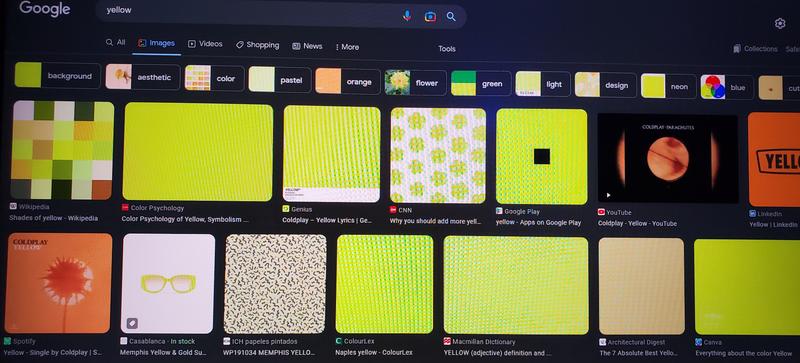Image resolution: width=800 pixels, height=363 pixels.
Task: Apply the design suggestion chip
Action: click(605, 85)
